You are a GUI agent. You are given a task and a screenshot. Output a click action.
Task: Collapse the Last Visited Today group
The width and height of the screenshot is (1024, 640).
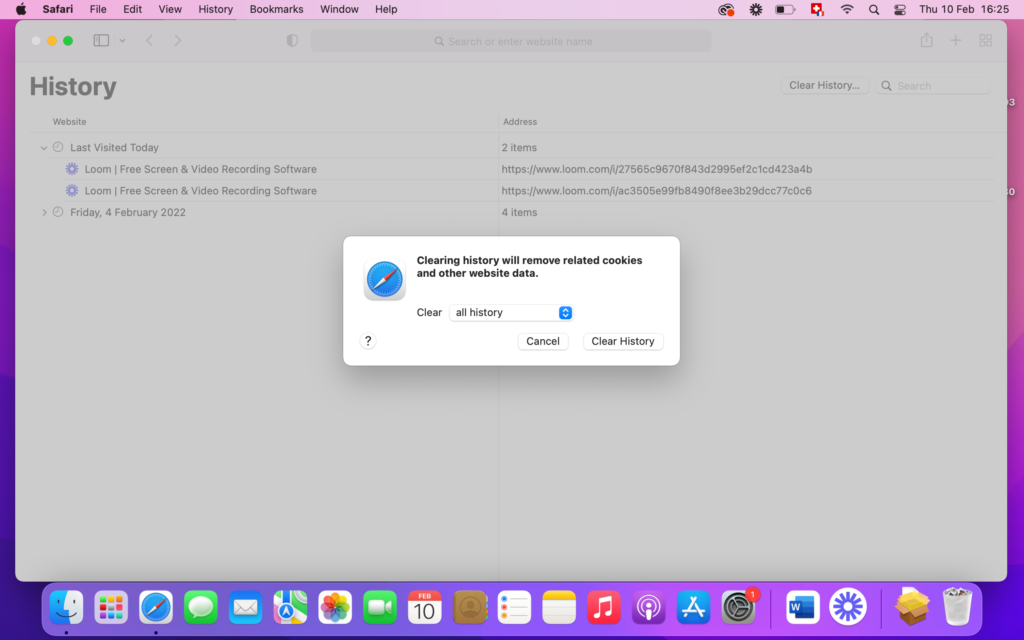(x=44, y=148)
